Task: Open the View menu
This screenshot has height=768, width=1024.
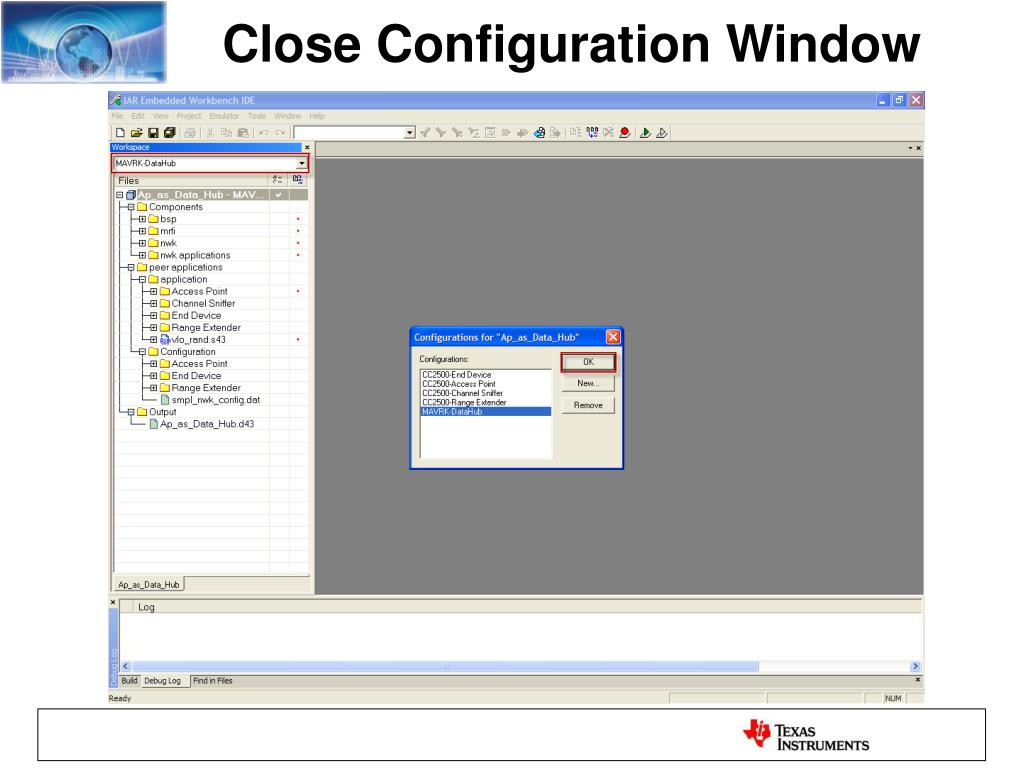Action: click(x=161, y=116)
